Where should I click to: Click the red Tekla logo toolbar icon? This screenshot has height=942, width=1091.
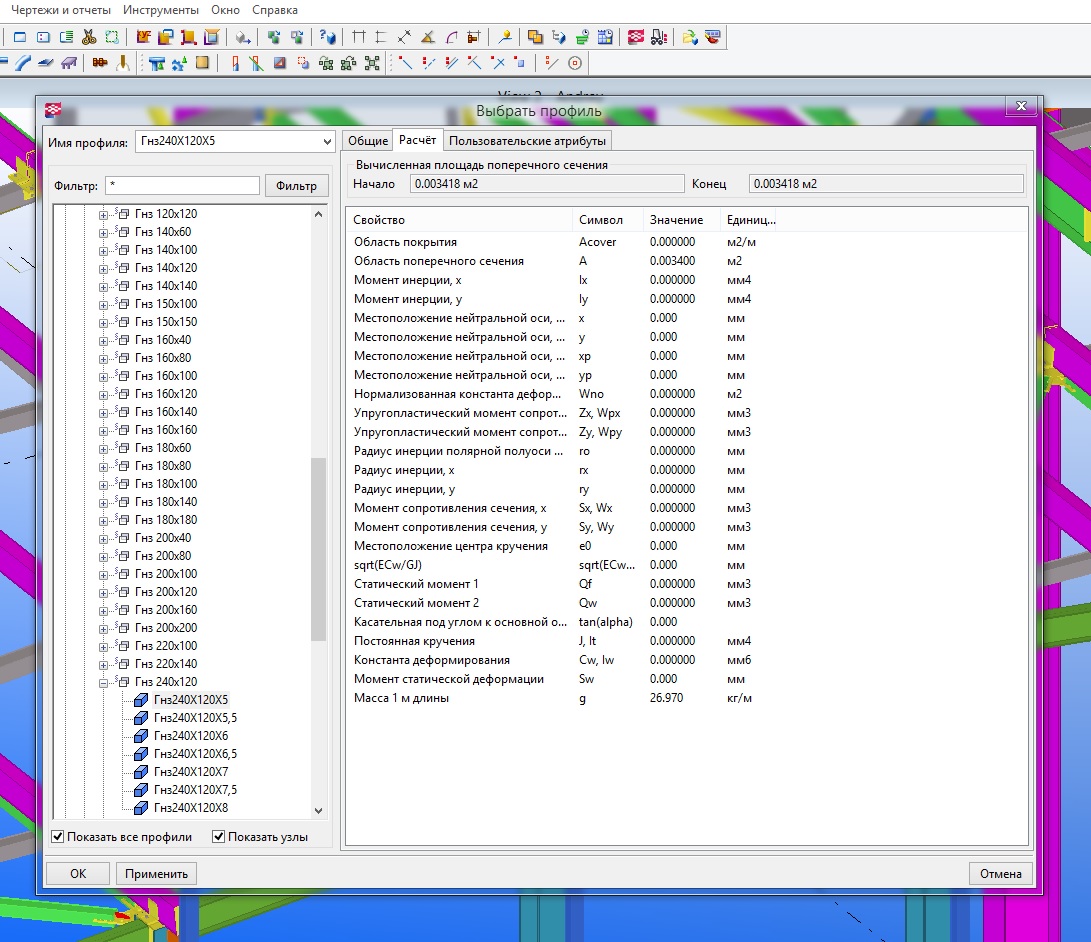pyautogui.click(x=636, y=37)
